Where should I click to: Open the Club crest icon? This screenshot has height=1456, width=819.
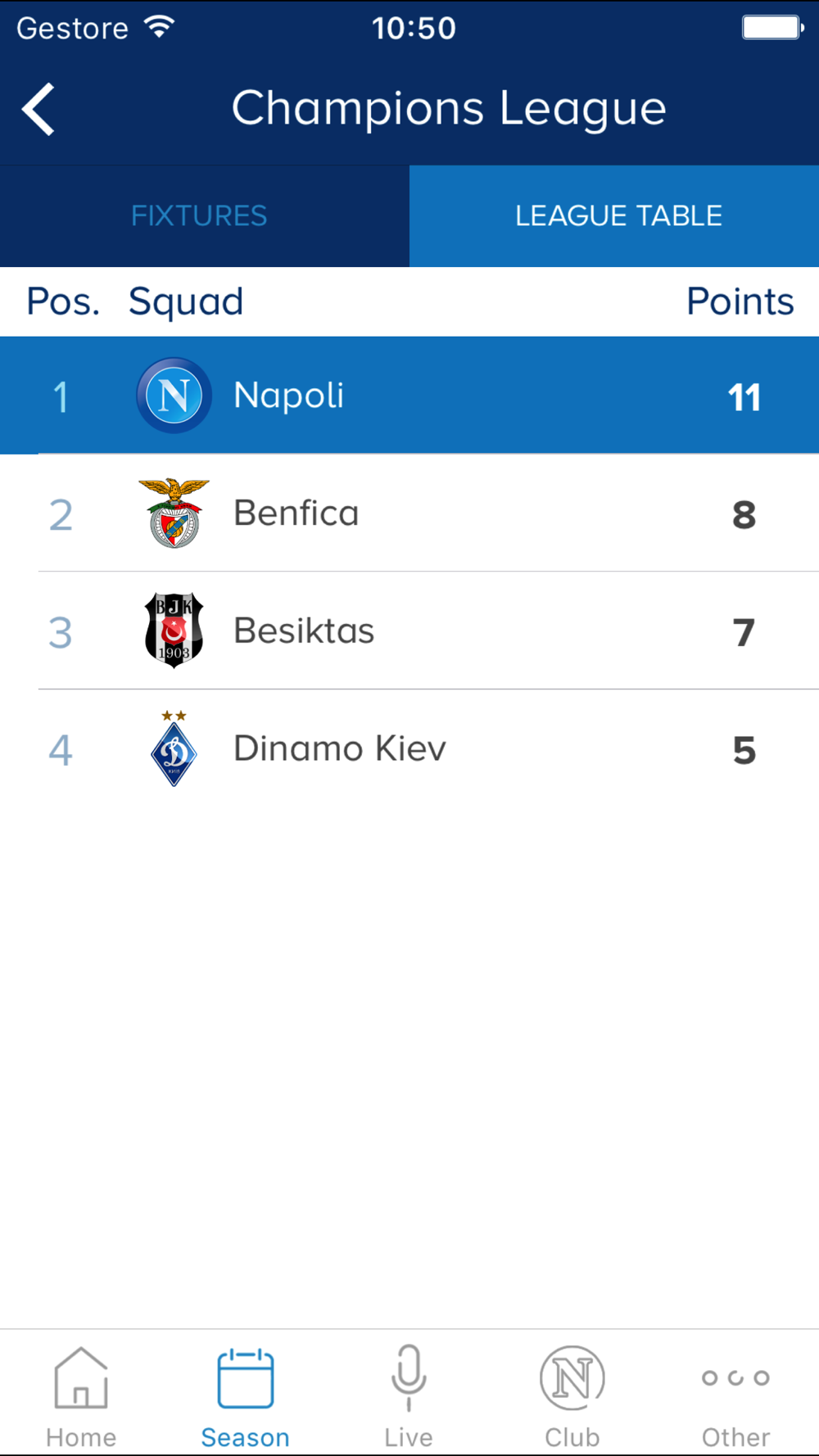pos(572,1377)
